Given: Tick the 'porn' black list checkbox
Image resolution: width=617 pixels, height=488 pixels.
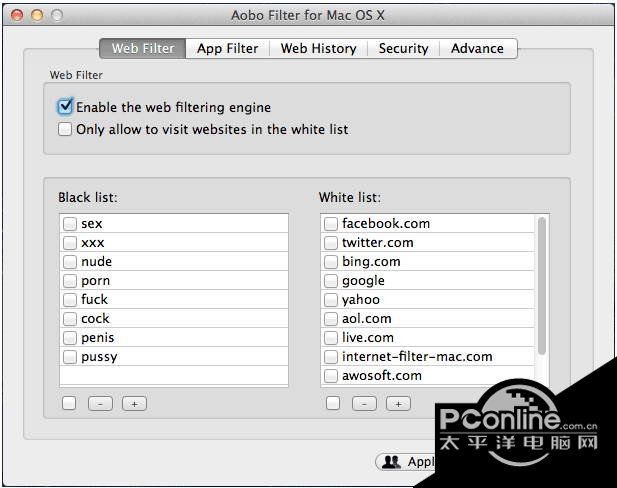Looking at the screenshot, I should 70,281.
